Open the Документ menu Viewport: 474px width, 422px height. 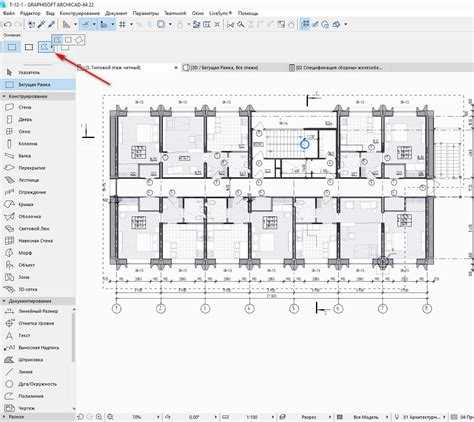coord(116,13)
